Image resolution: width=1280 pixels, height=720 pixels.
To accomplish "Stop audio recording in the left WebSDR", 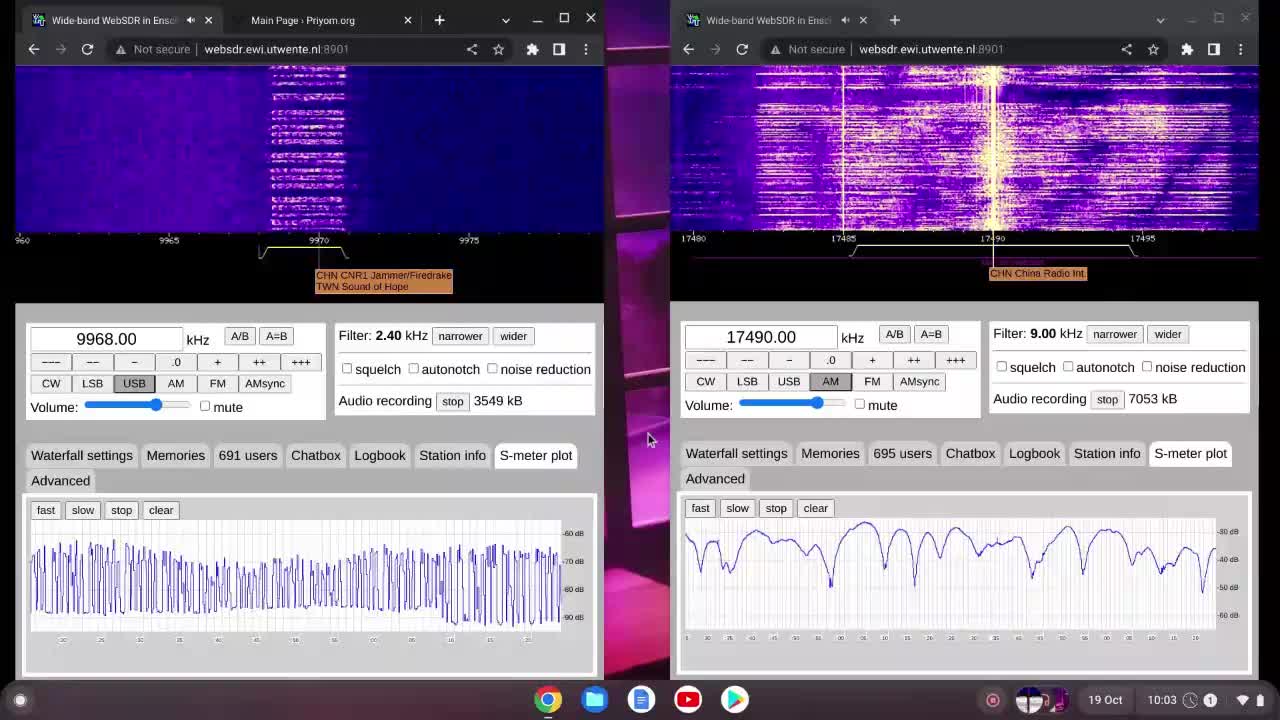I will 453,401.
